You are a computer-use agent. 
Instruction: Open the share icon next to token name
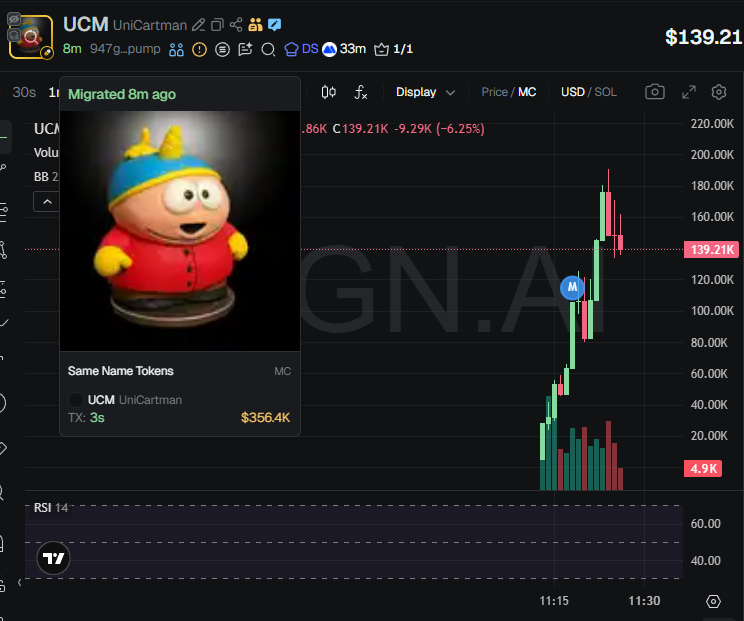236,25
